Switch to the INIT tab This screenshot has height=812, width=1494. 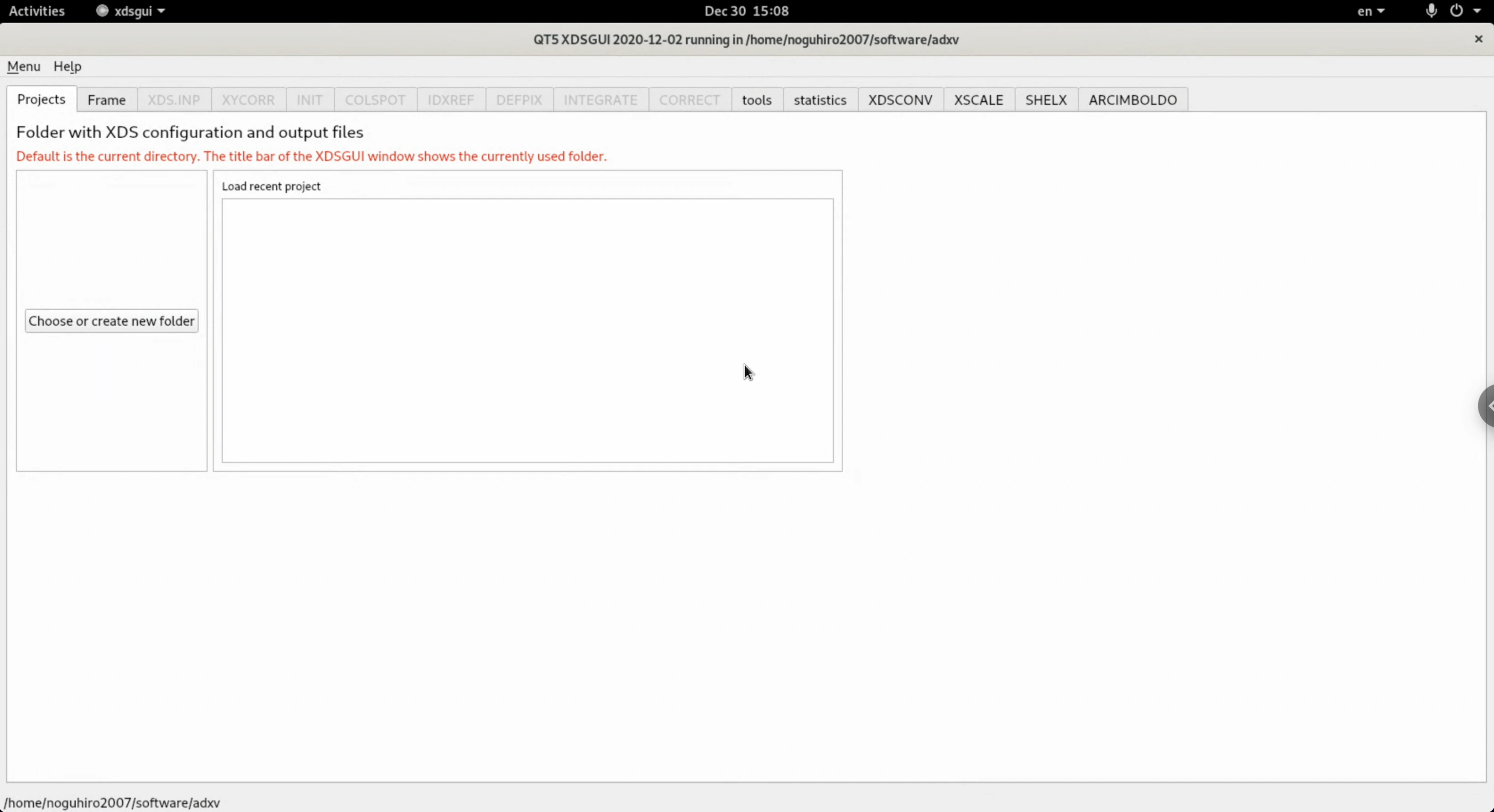pyautogui.click(x=310, y=100)
